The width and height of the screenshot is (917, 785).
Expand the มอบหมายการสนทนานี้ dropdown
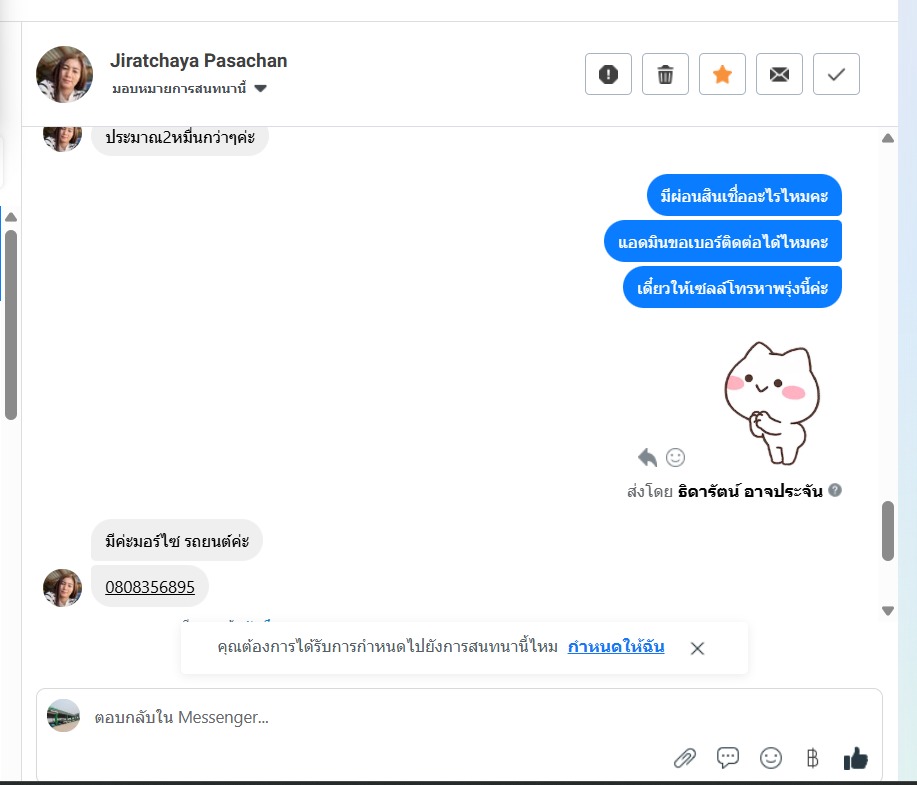pos(189,88)
